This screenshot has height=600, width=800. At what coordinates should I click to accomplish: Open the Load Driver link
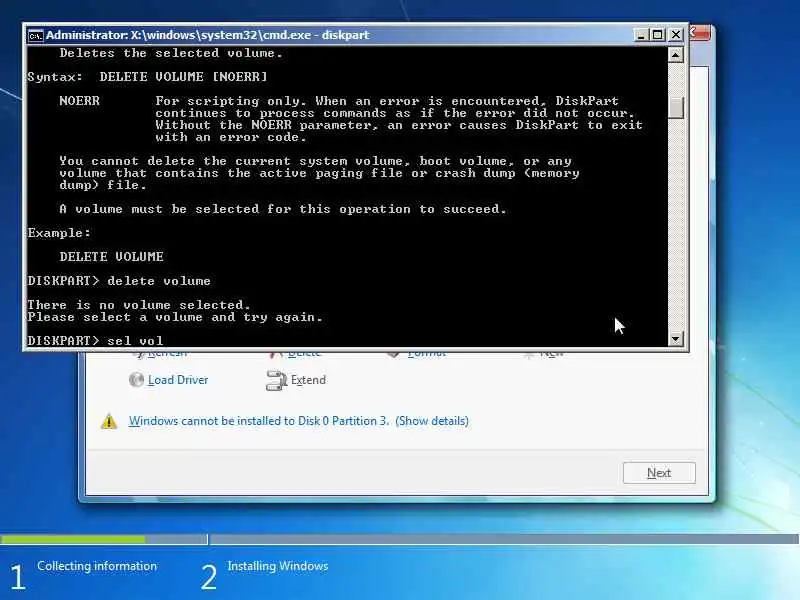pyautogui.click(x=178, y=380)
